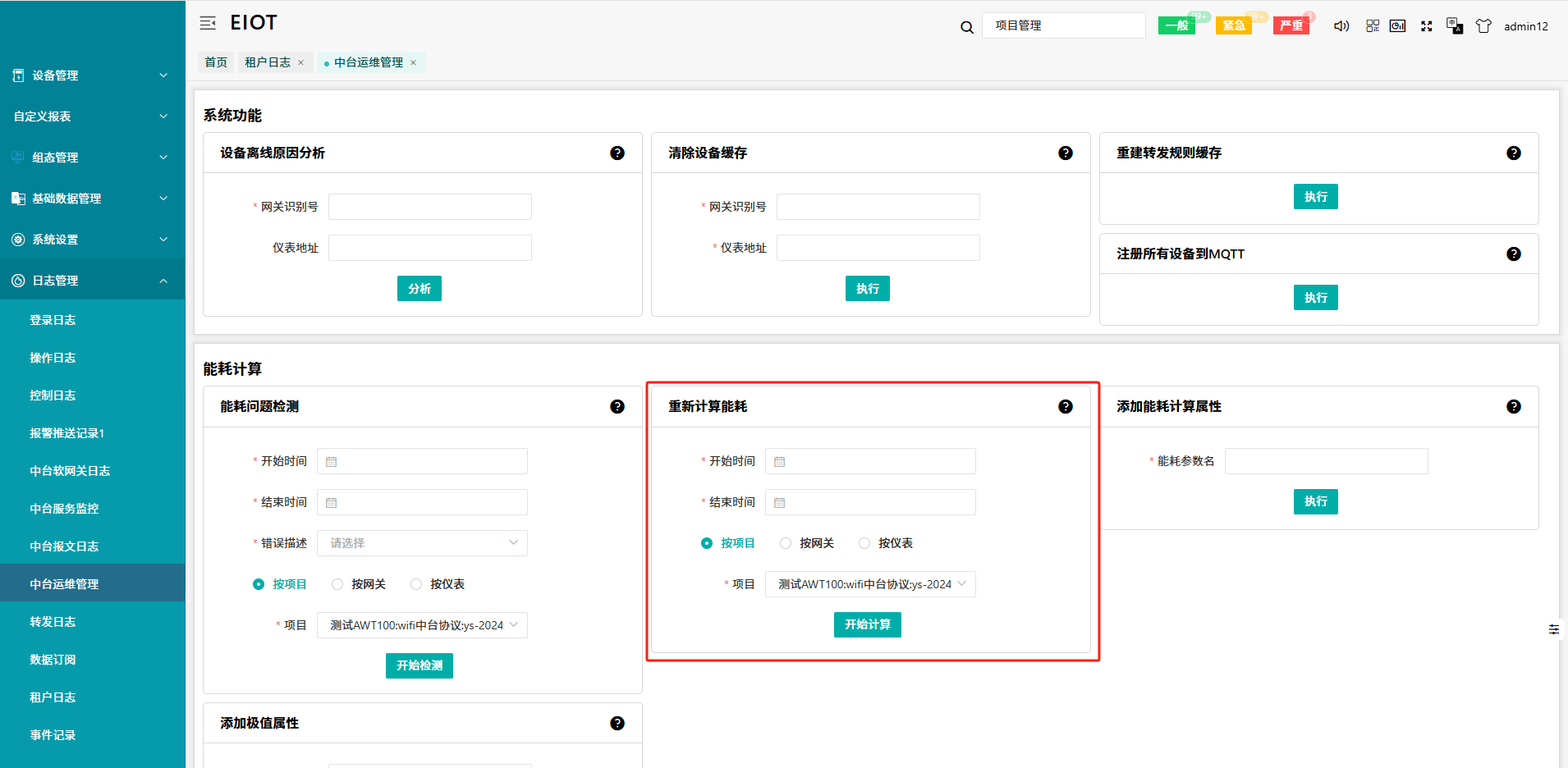Screen dimensions: 1568x768
Task: Choose 按仪表 option in 重新计算能耗
Action: coord(864,543)
